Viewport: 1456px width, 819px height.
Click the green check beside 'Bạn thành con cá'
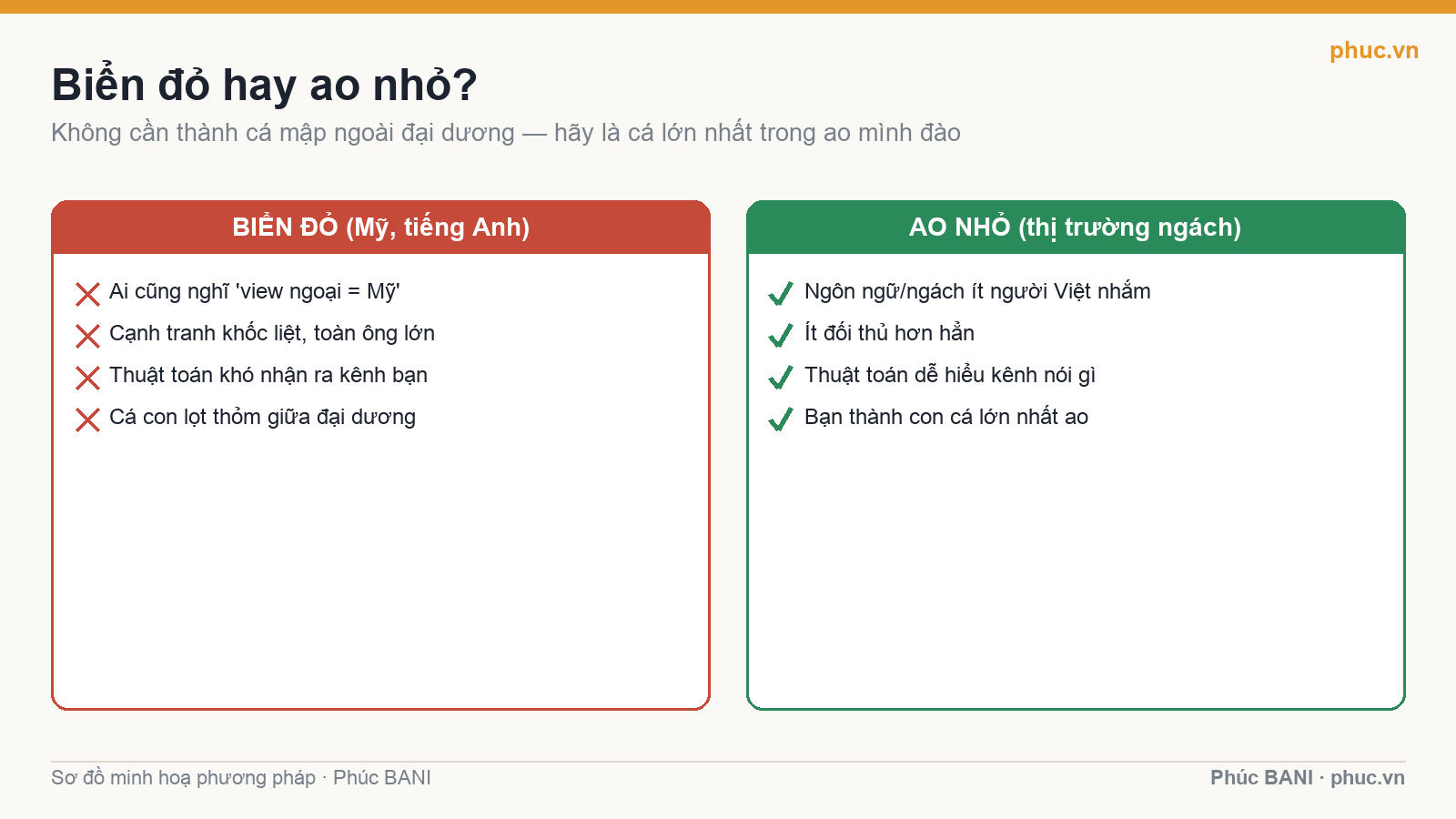[781, 419]
